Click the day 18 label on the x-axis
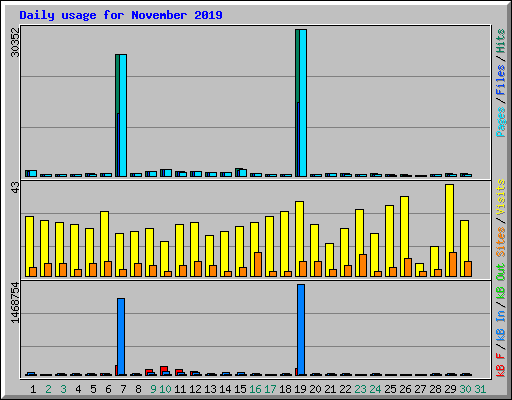This screenshot has height=400, width=512. [285, 389]
